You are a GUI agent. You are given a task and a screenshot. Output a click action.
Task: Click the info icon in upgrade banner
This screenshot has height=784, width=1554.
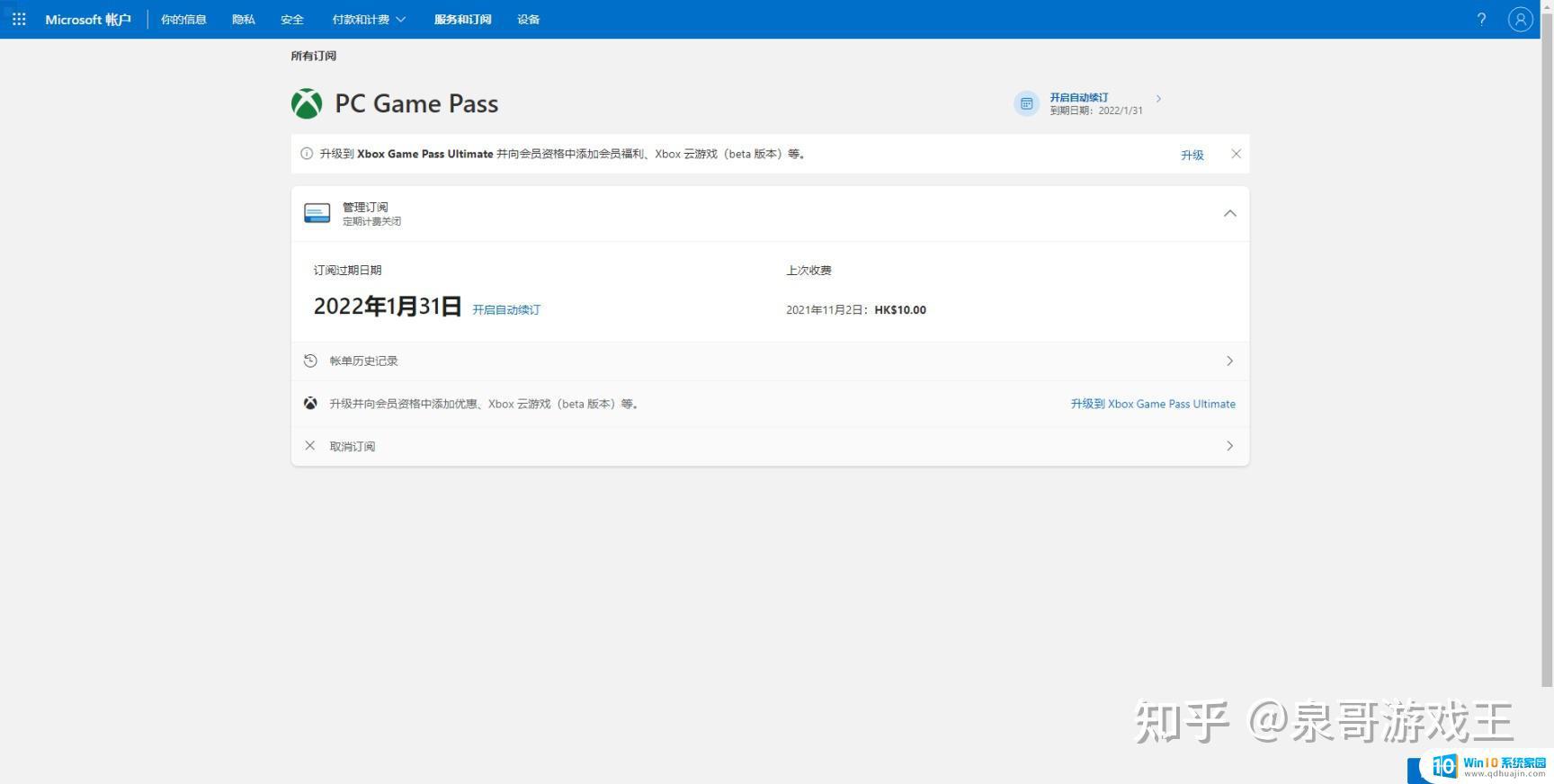pos(307,154)
